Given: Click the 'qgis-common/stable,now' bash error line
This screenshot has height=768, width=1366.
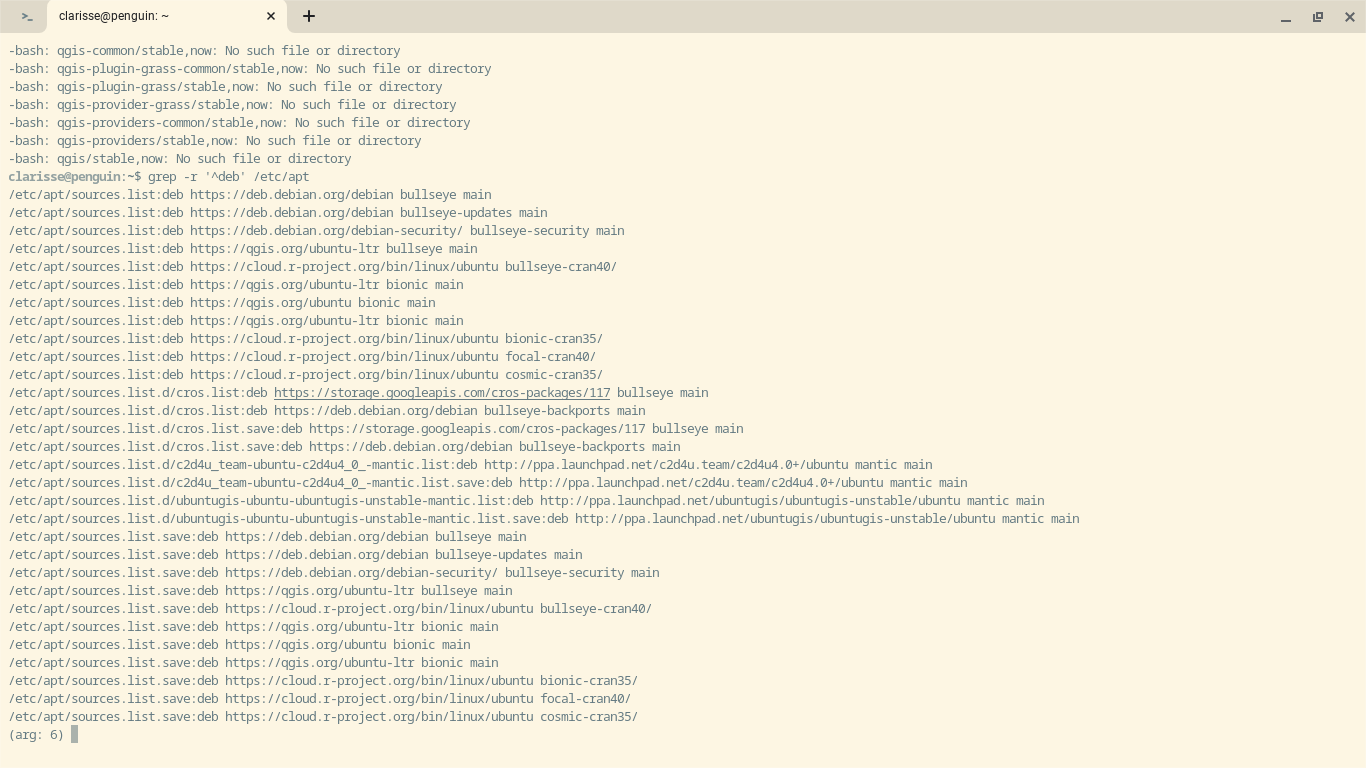Looking at the screenshot, I should pos(204,51).
